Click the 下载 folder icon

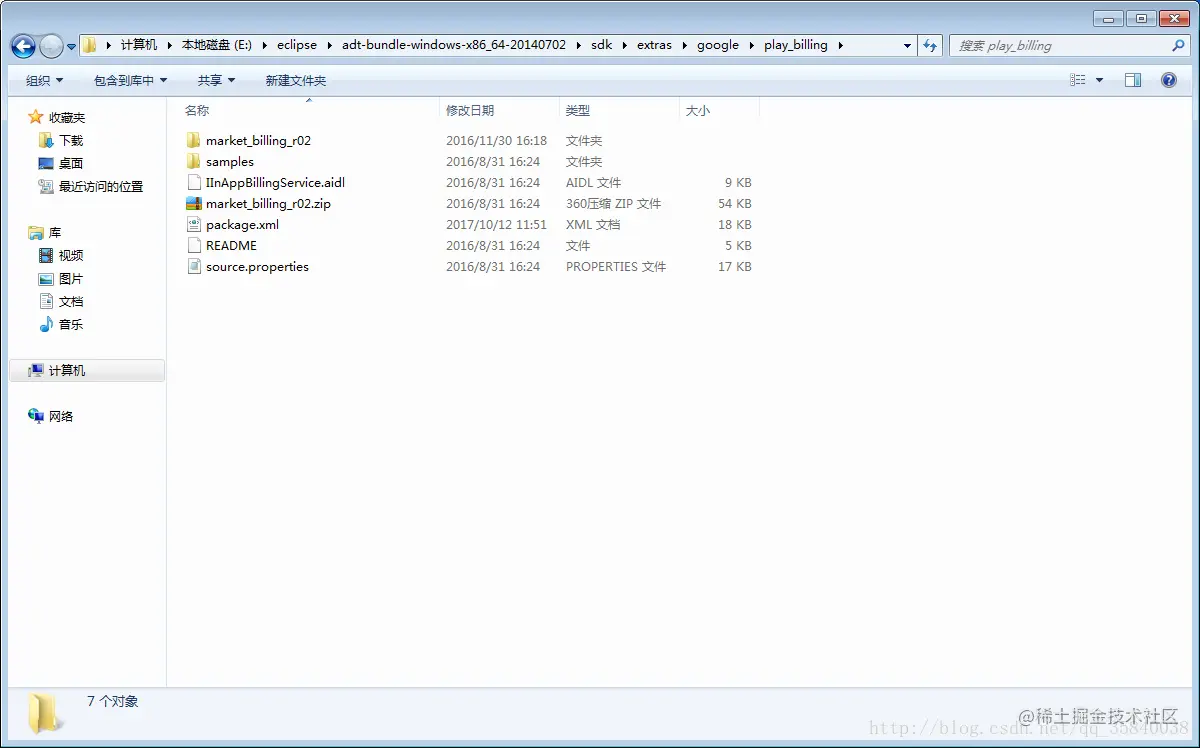click(x=45, y=140)
